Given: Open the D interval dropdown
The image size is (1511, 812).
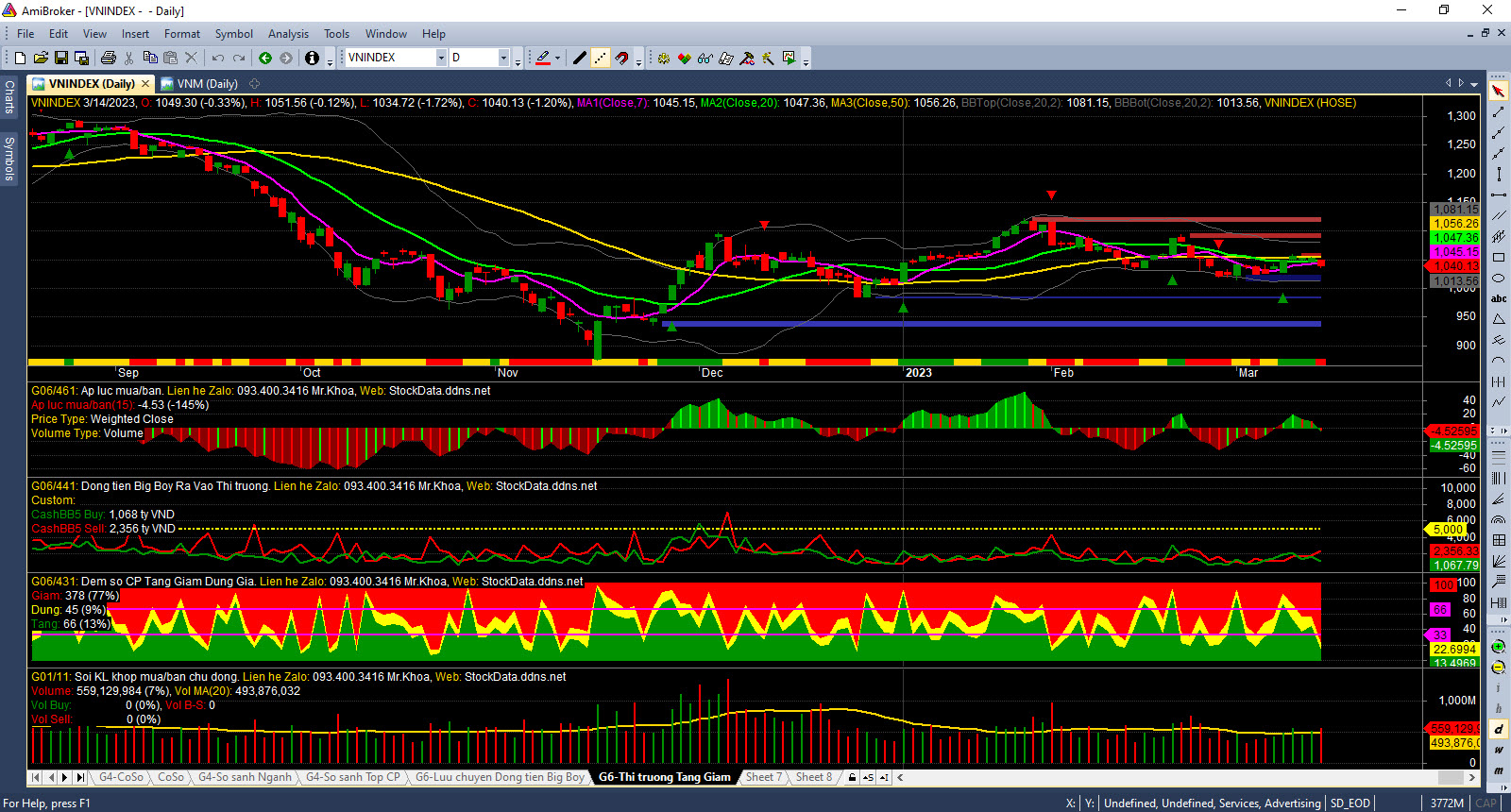Looking at the screenshot, I should (503, 58).
